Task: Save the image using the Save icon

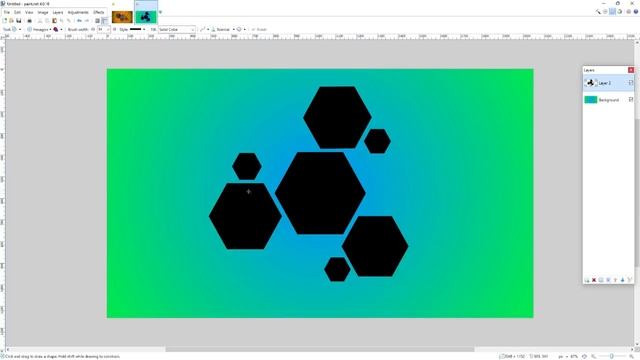Action: tap(18, 20)
